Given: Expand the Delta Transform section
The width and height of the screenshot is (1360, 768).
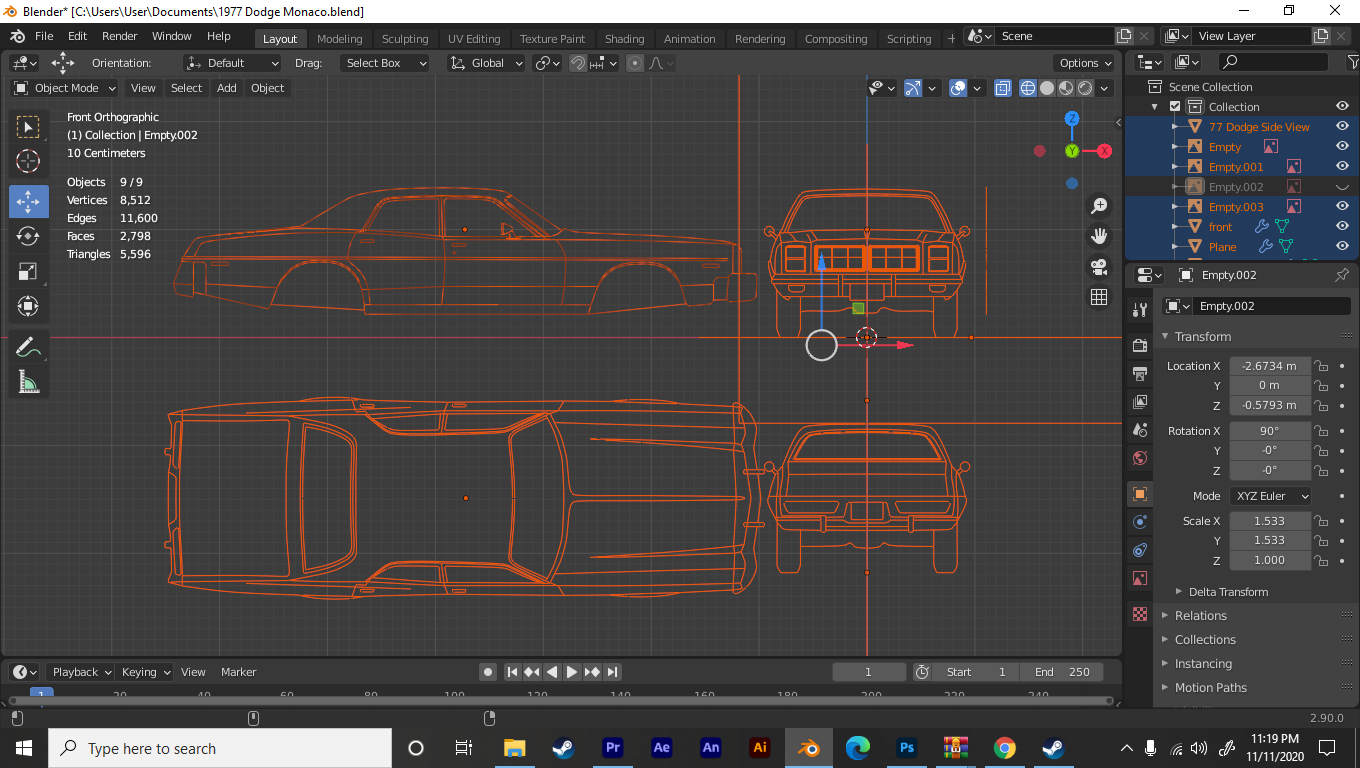Looking at the screenshot, I should tap(1227, 592).
